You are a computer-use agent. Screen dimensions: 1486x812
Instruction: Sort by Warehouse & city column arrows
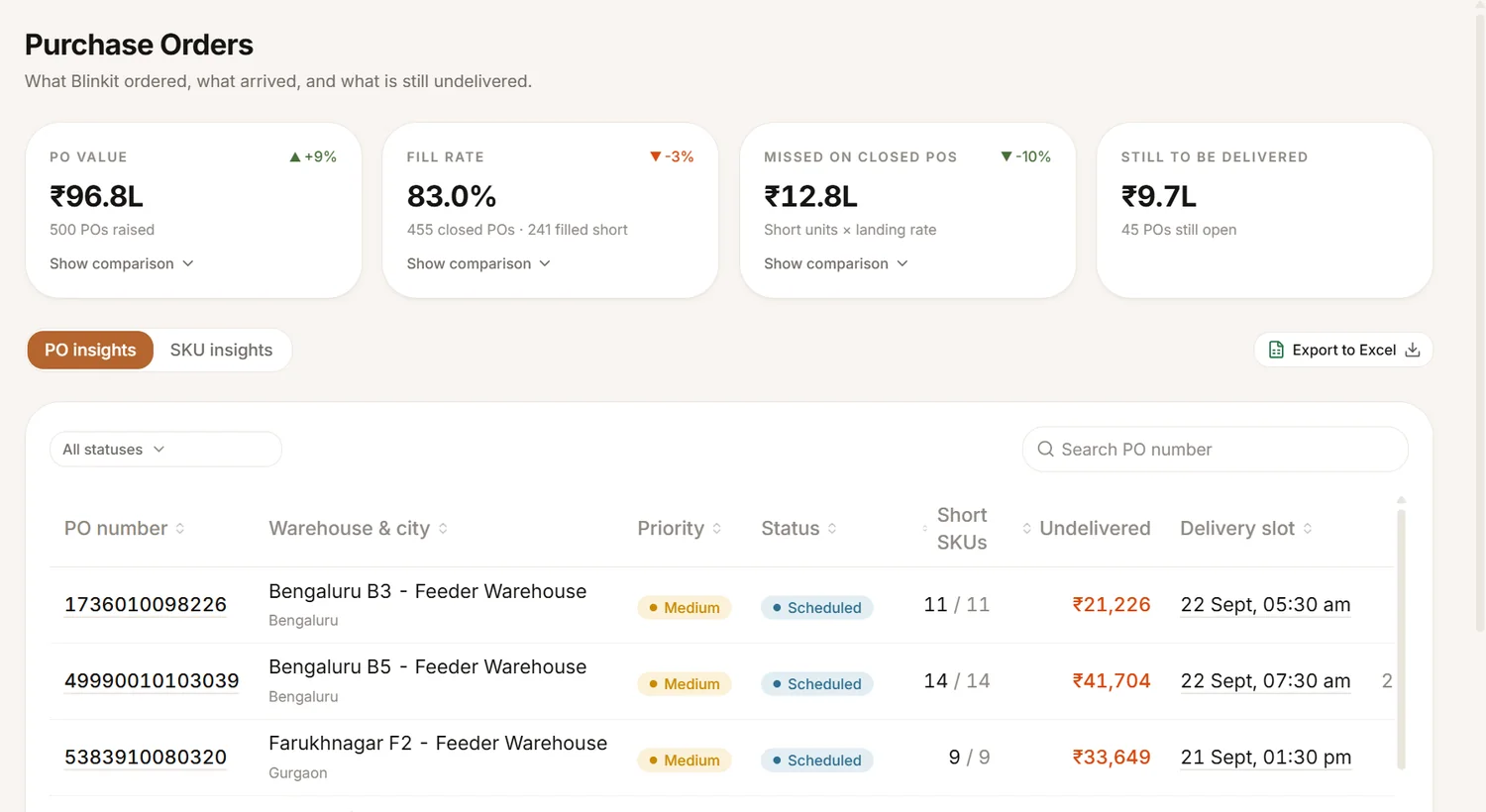(443, 529)
